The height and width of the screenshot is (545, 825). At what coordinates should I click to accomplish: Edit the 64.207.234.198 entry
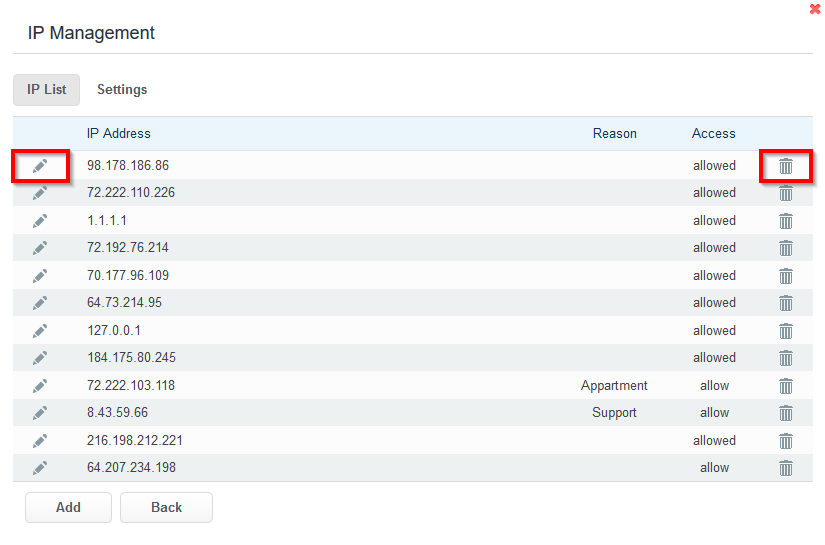click(x=40, y=468)
